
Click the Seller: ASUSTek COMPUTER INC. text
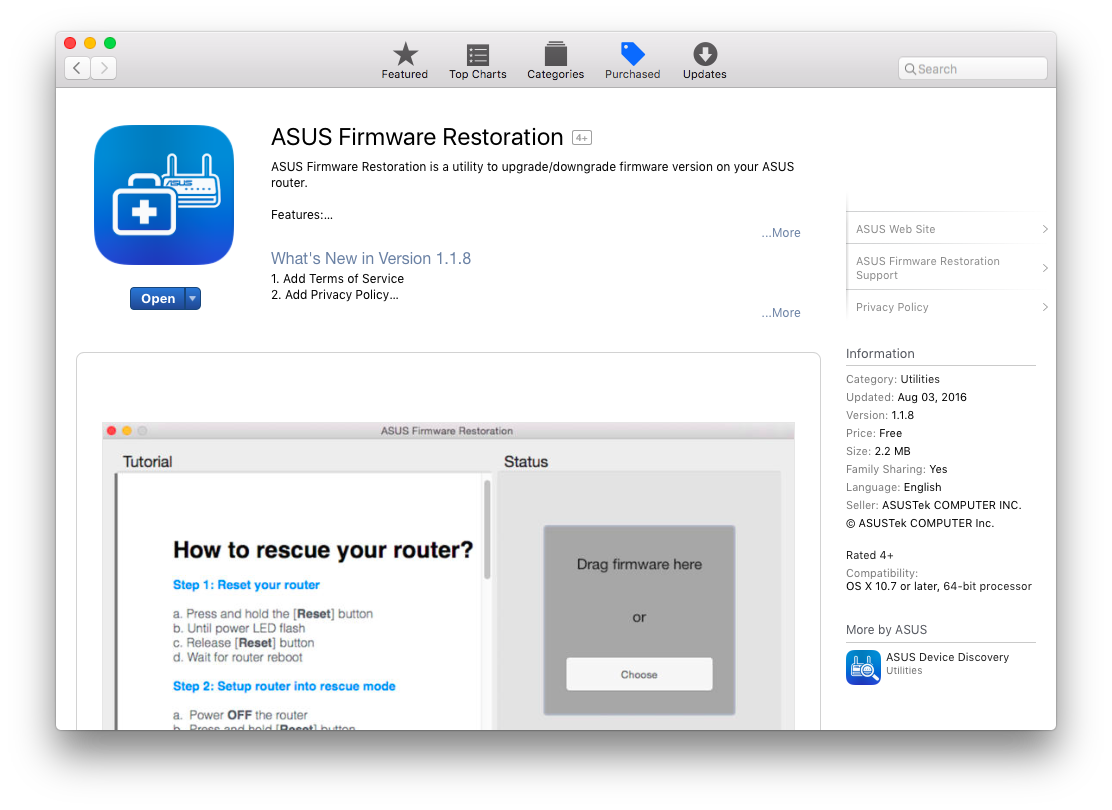click(933, 505)
